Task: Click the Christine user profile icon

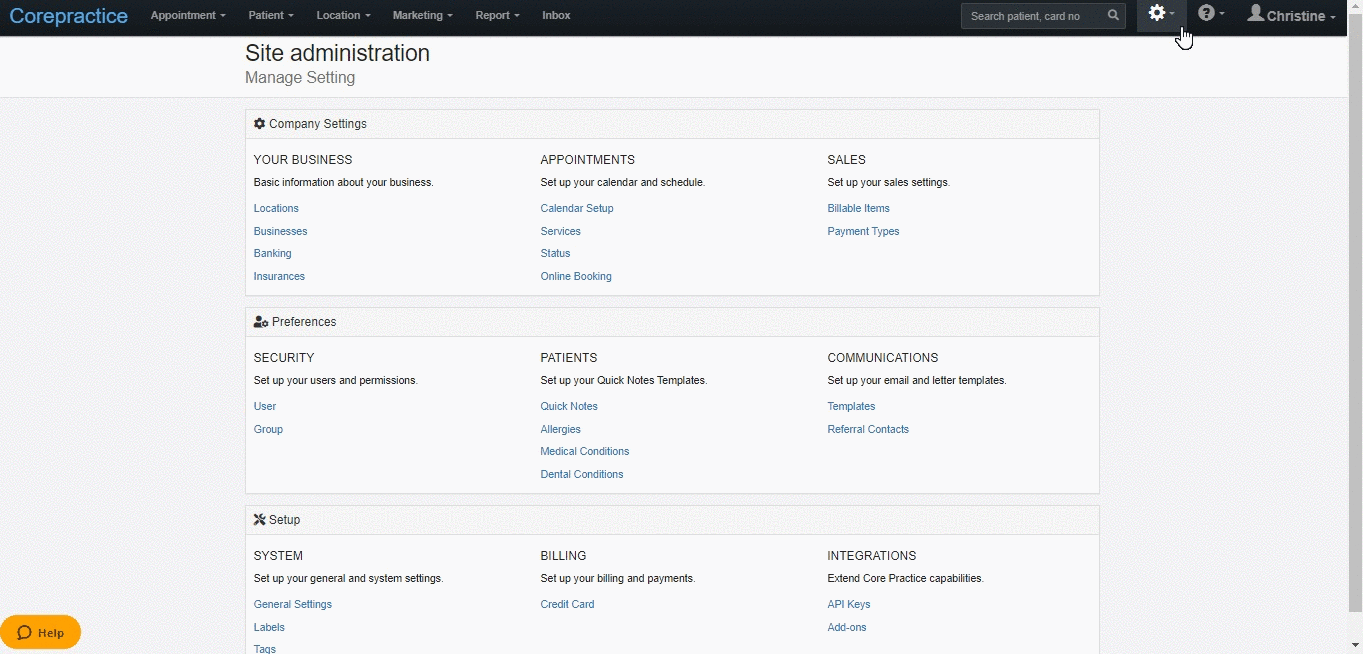Action: point(1256,14)
